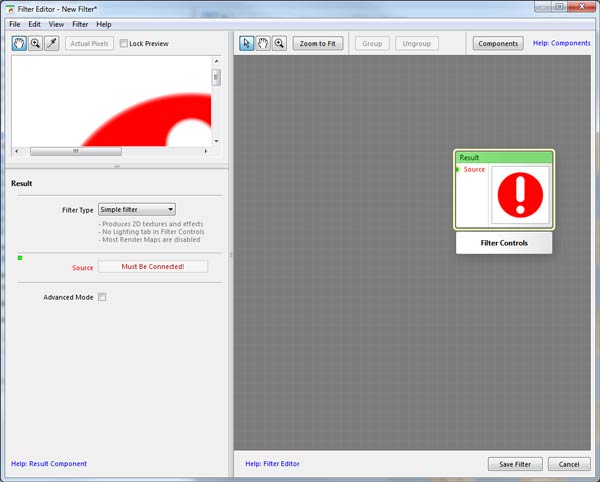The height and width of the screenshot is (482, 600).
Task: Click the Zoom to Fit button
Action: tap(318, 44)
